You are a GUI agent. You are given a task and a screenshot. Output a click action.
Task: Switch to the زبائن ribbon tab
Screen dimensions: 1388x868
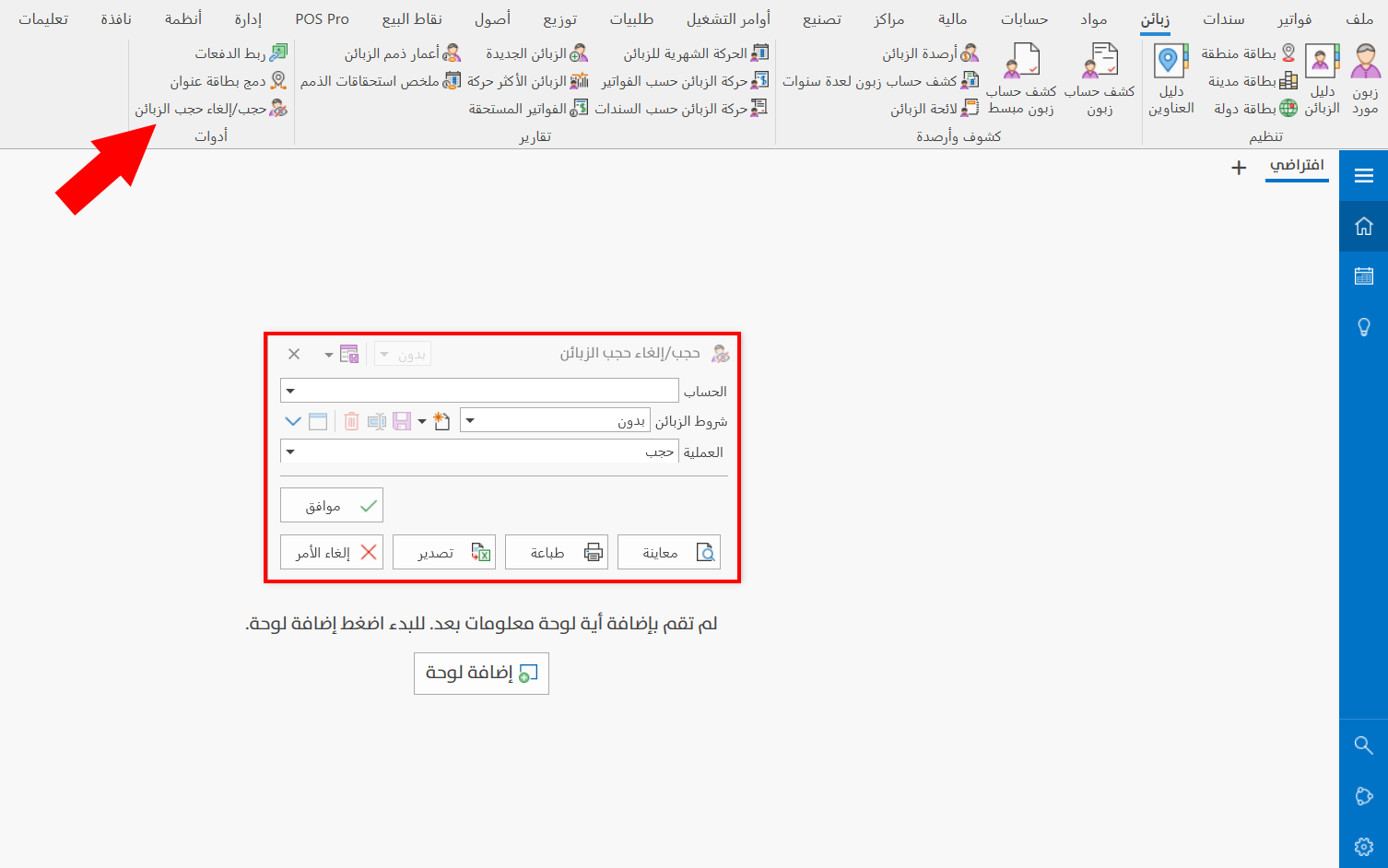click(1155, 18)
